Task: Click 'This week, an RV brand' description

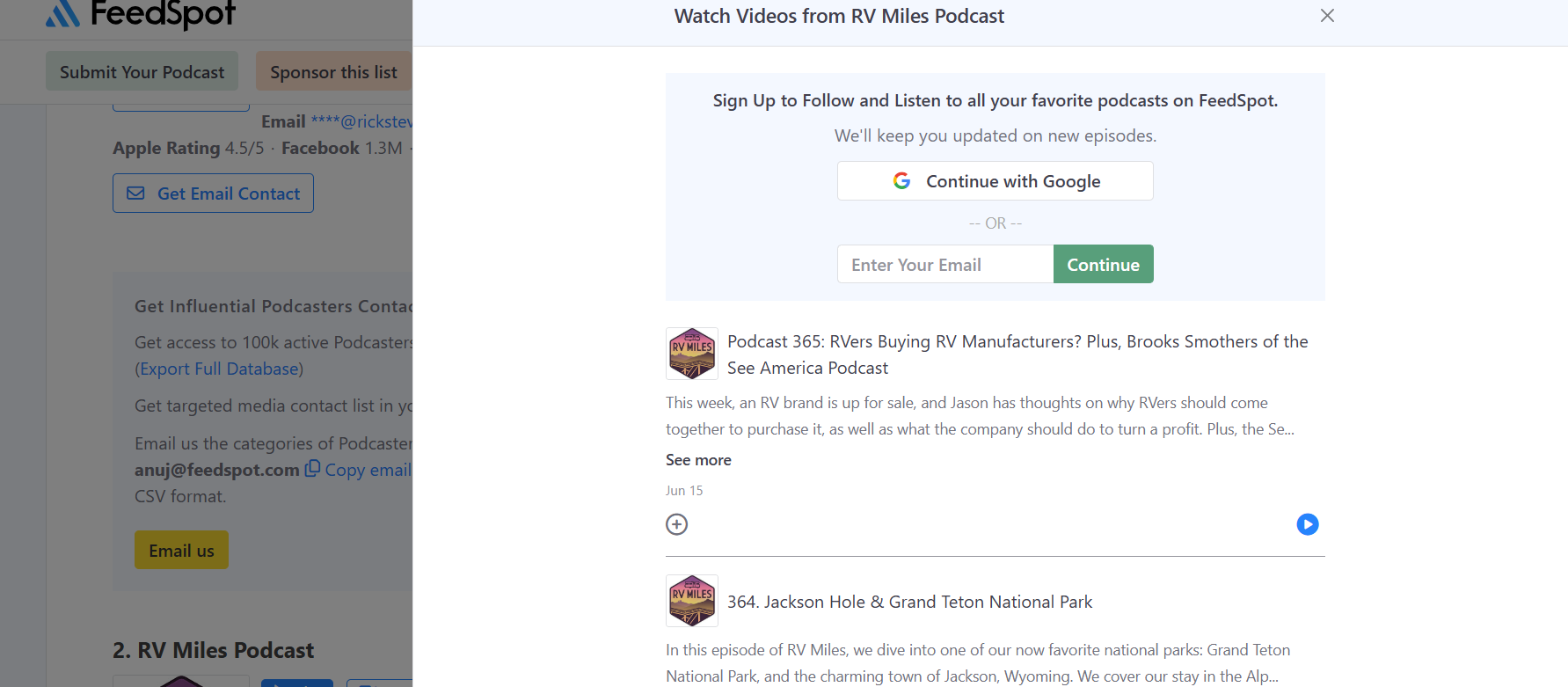Action: [980, 416]
